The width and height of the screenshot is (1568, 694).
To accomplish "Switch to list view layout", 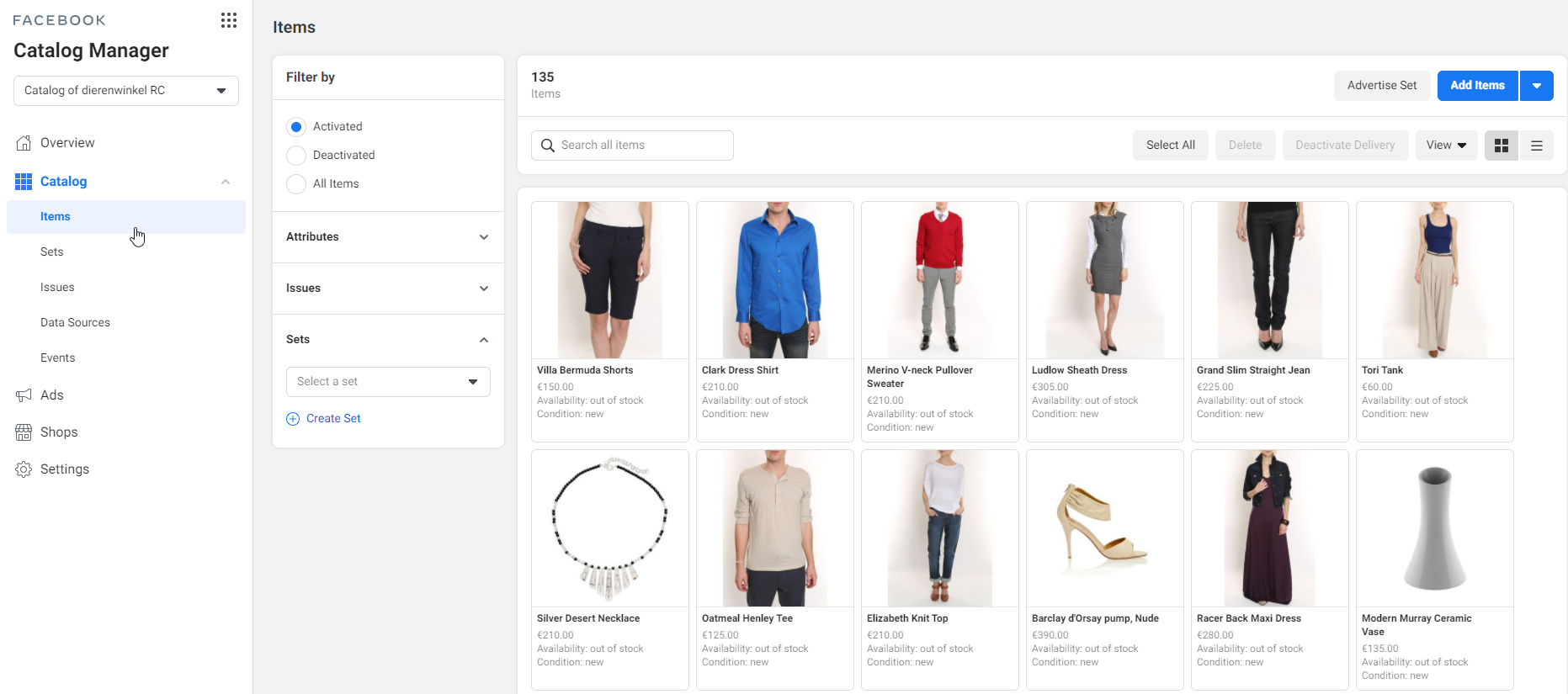I will pyautogui.click(x=1536, y=146).
